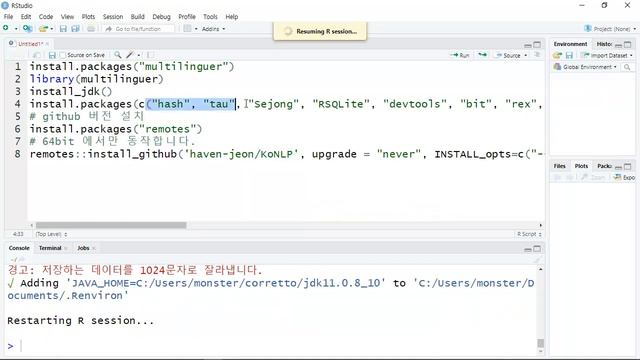The image size is (640, 360).
Task: Click the Save All documents icon
Action: 76,29
